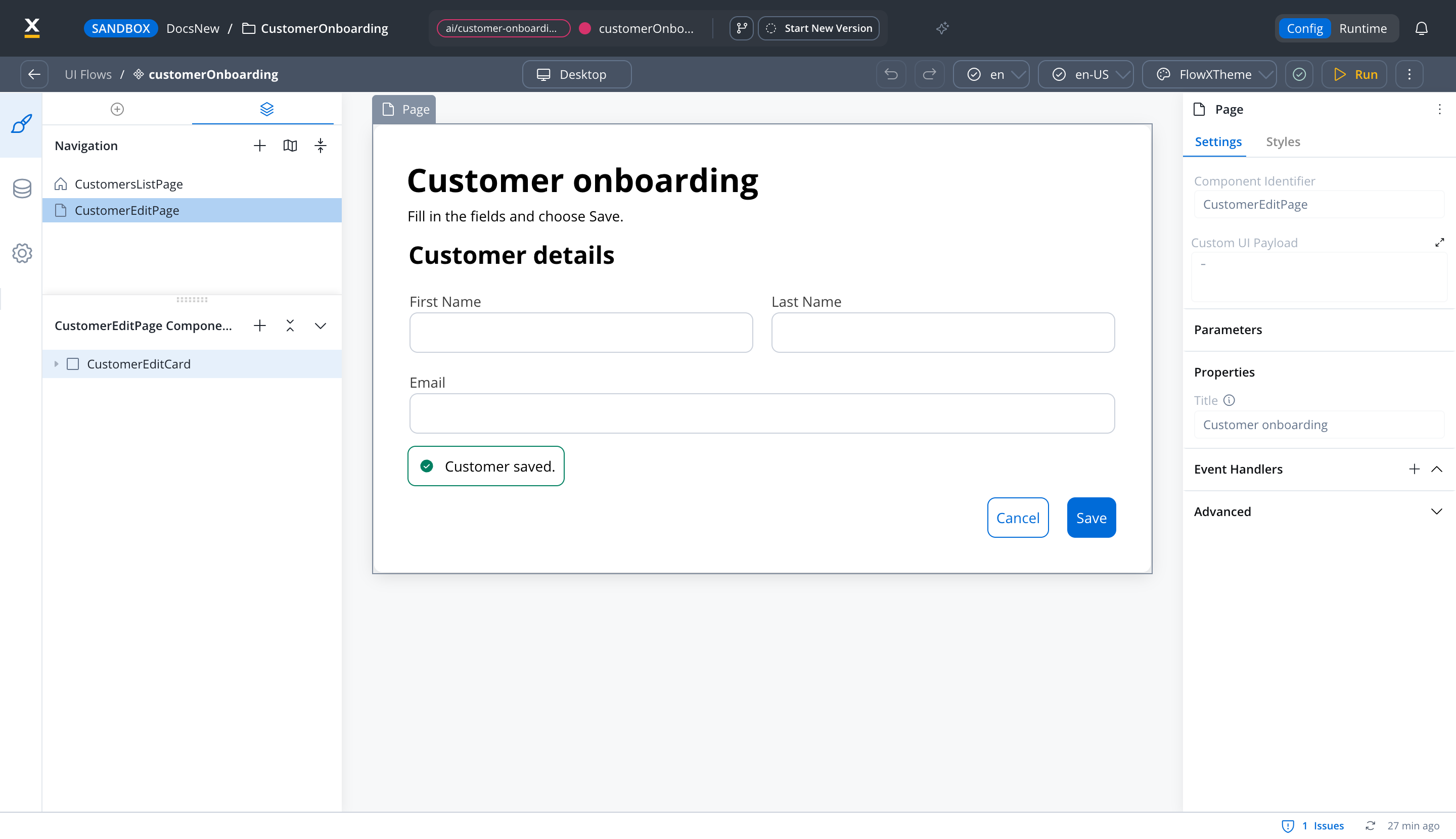Switch to the Styles tab

tap(1283, 142)
